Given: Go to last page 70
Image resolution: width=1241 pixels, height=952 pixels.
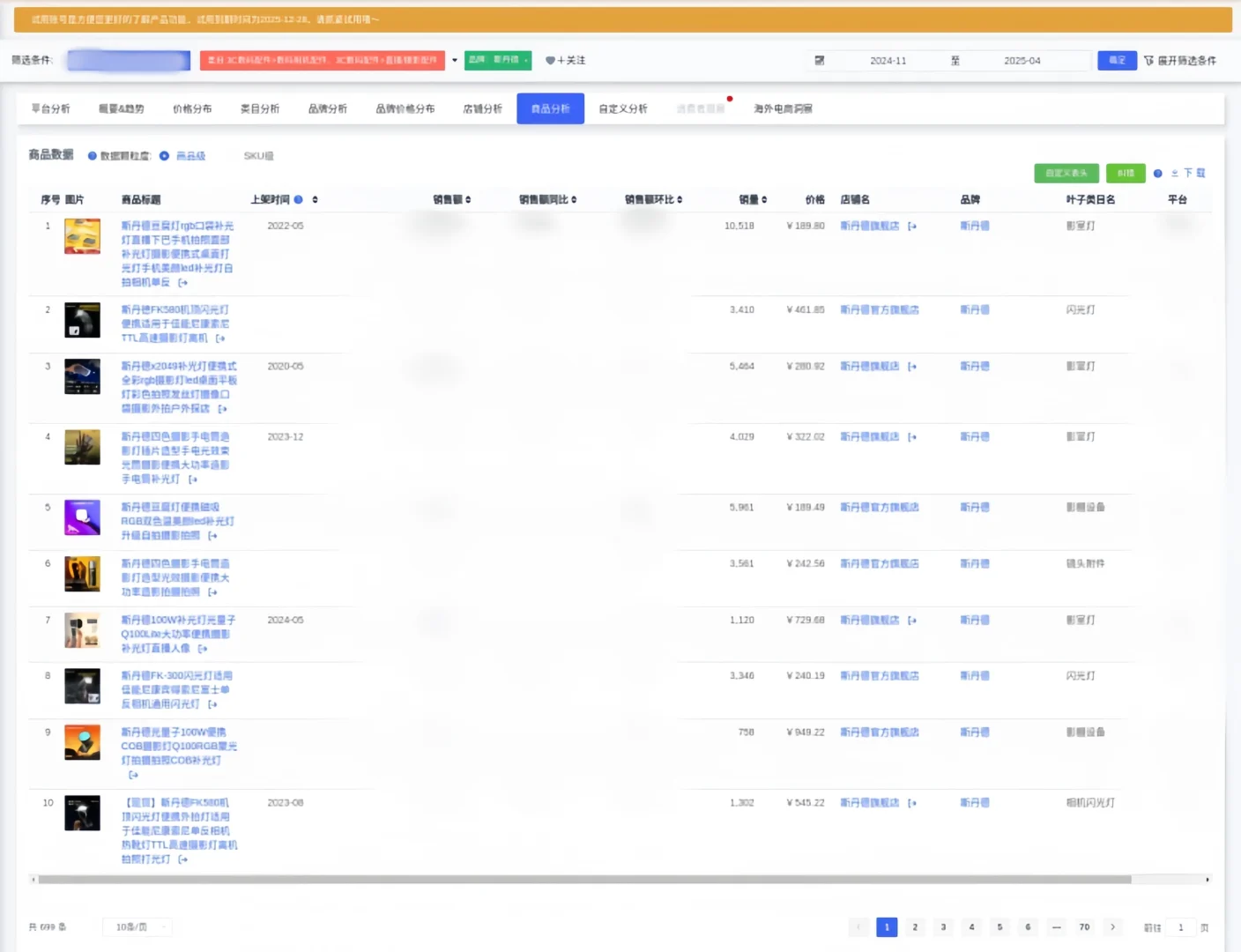Looking at the screenshot, I should coord(1084,927).
